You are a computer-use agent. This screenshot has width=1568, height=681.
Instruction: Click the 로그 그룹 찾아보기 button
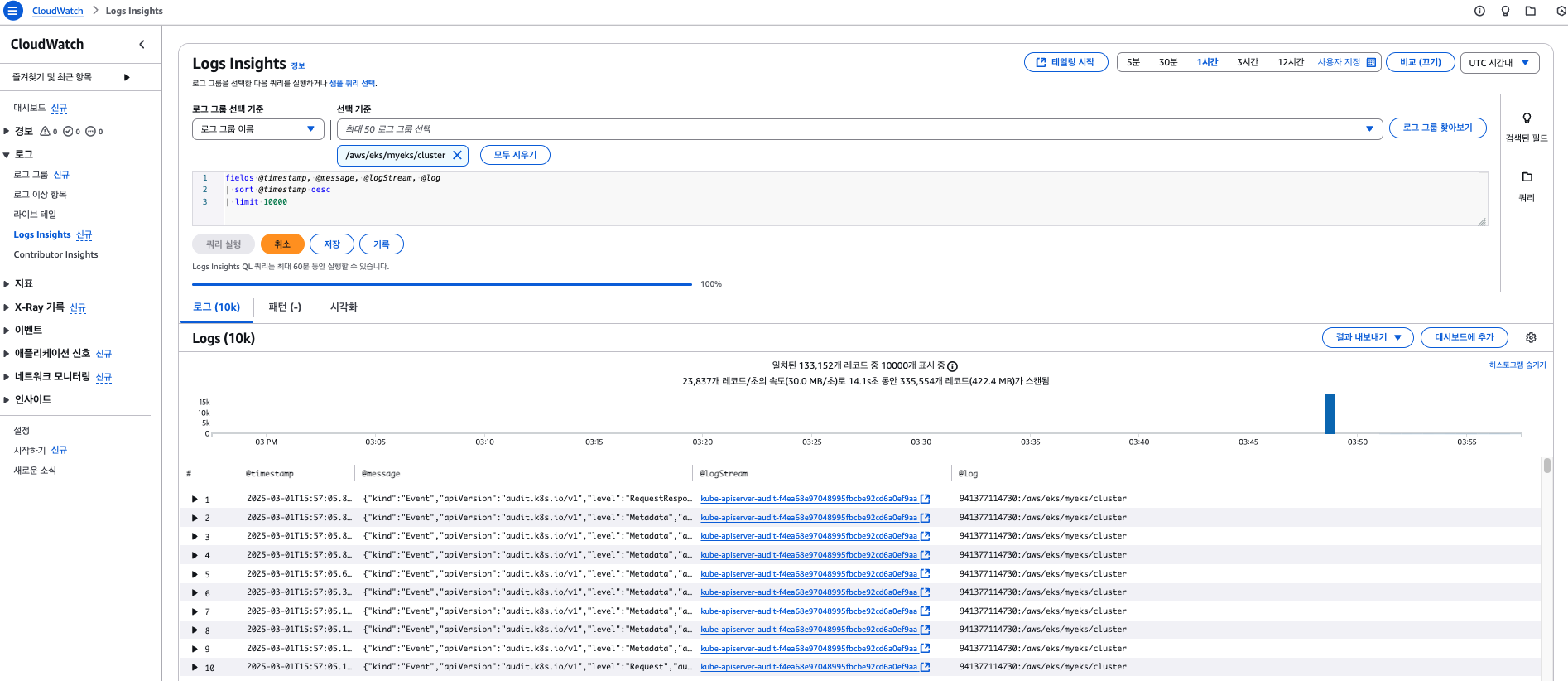point(1437,128)
